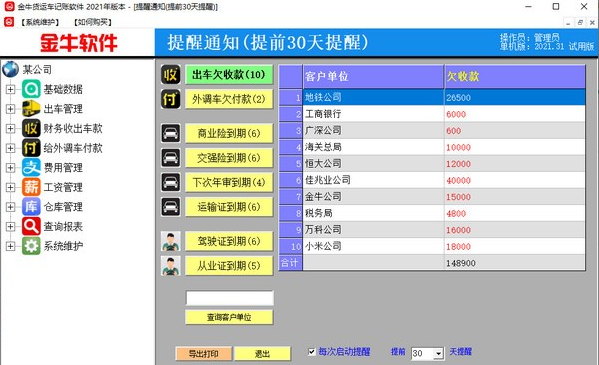Click the total value 148900
This screenshot has height=365, width=599.
(461, 263)
